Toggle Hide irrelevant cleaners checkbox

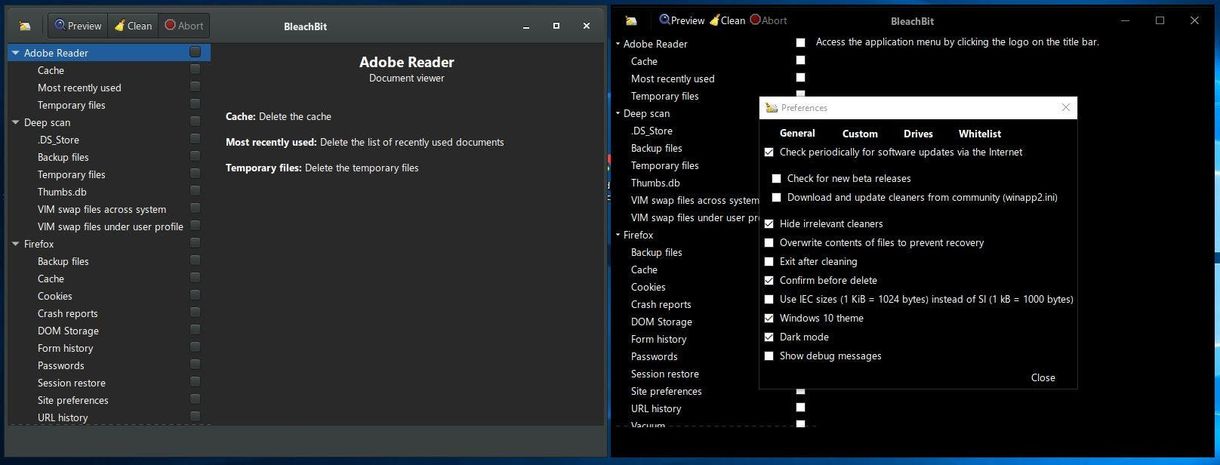coord(769,224)
